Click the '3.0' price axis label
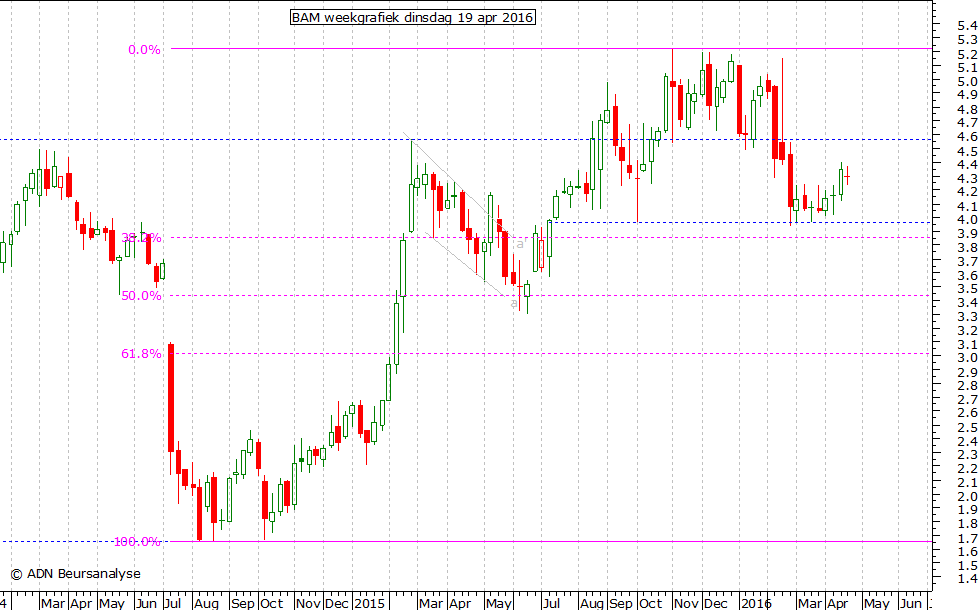Viewport: 980px width, 610px height. (967, 358)
